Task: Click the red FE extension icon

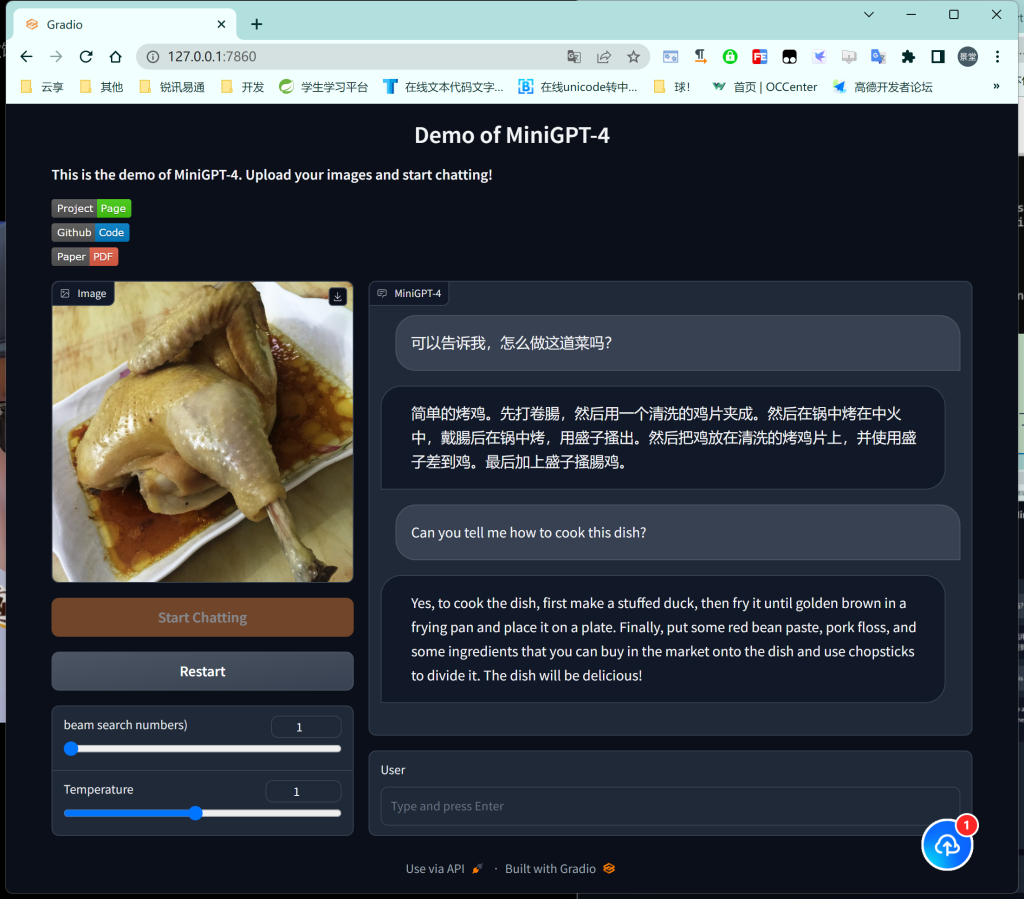Action: click(x=760, y=57)
